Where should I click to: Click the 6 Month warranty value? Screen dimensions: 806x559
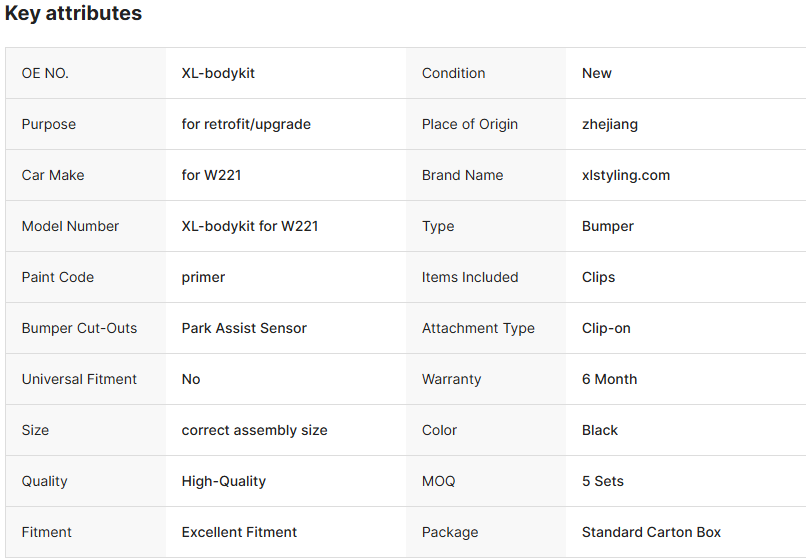click(609, 379)
